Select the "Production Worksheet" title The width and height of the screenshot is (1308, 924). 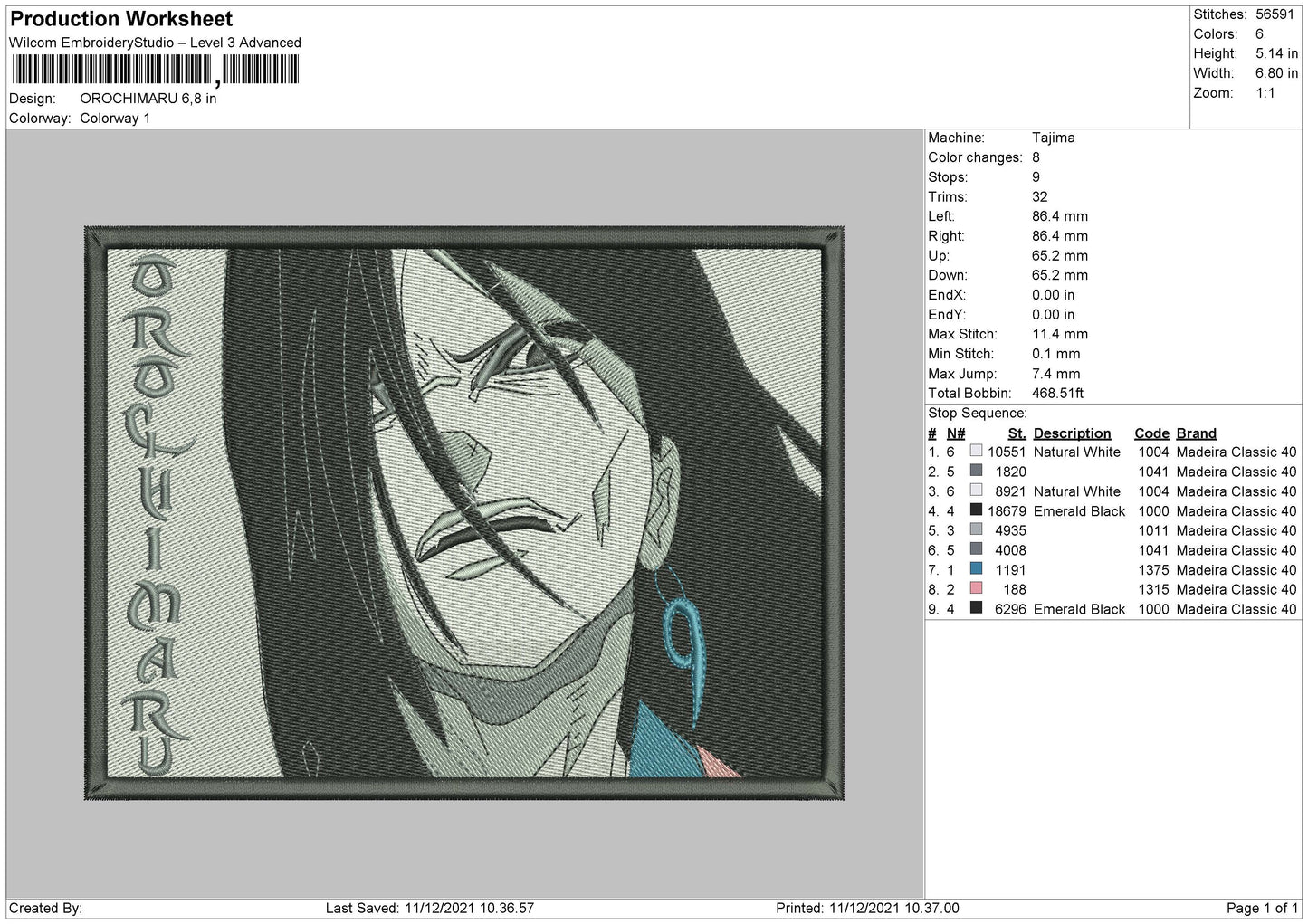121,19
